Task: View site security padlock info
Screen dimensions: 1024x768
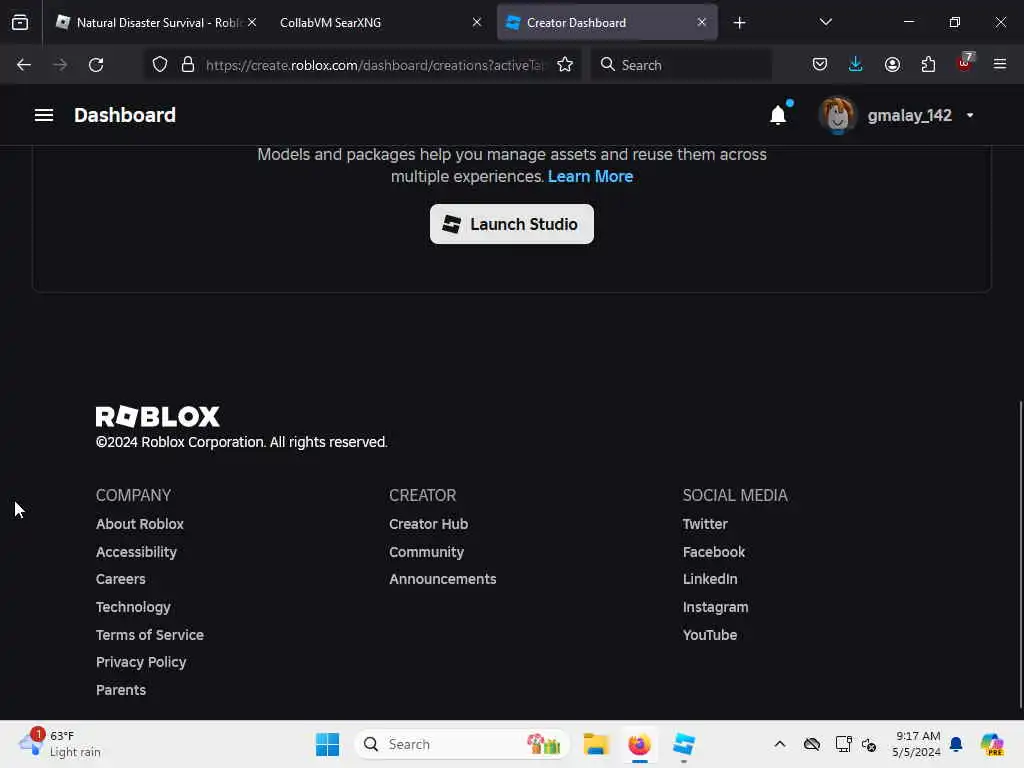Action: point(188,65)
